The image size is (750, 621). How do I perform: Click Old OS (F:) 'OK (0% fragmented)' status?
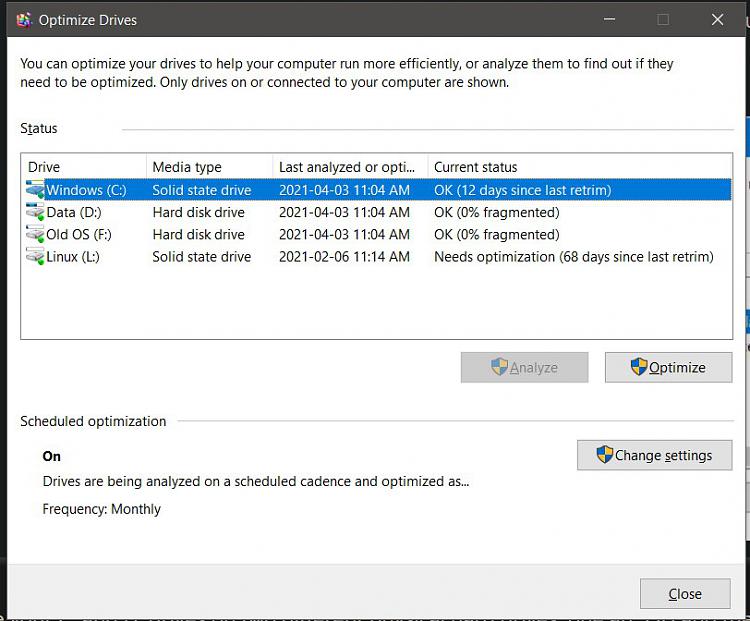click(x=496, y=234)
